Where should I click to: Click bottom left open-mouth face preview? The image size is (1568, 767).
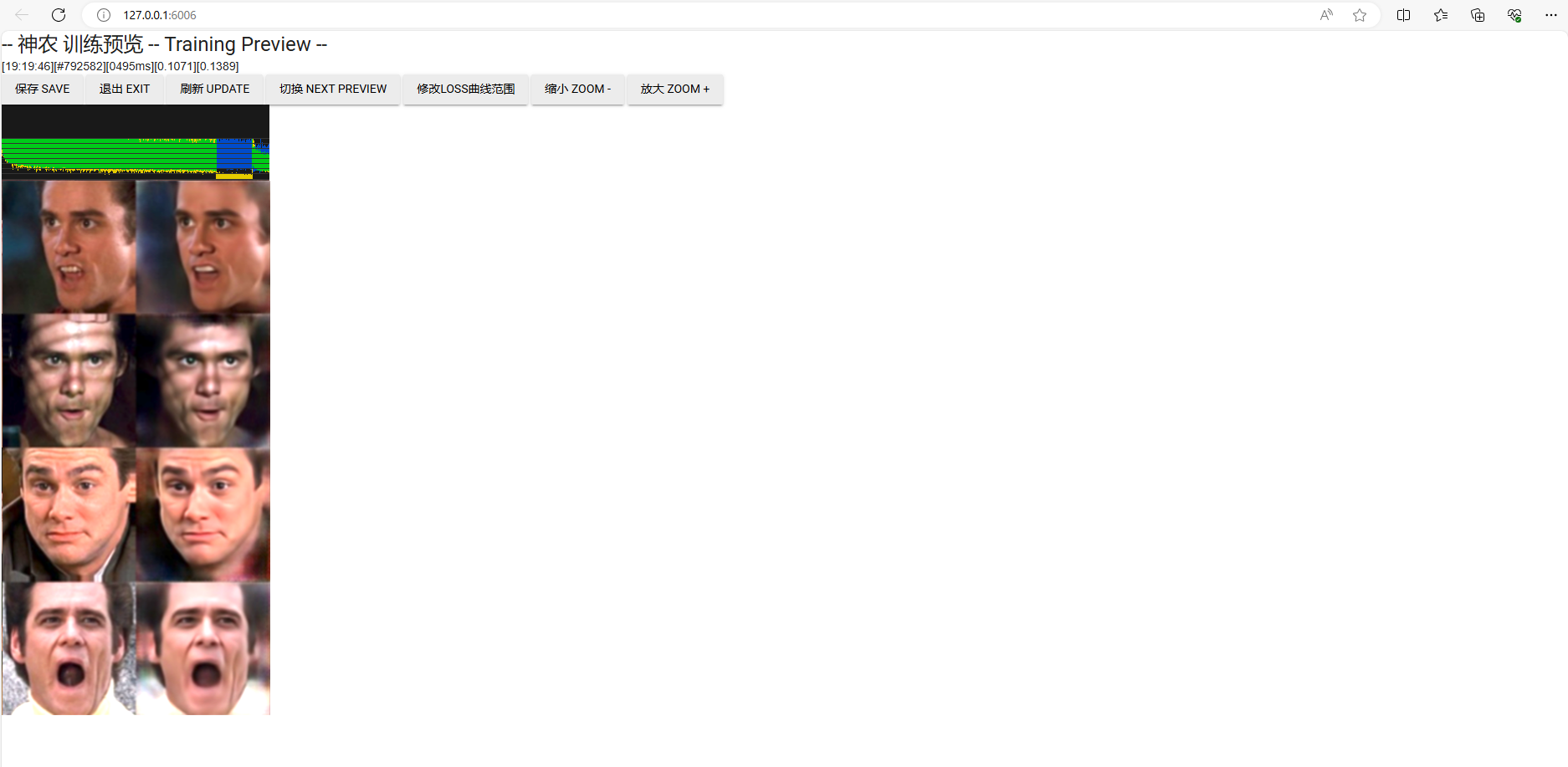69,648
